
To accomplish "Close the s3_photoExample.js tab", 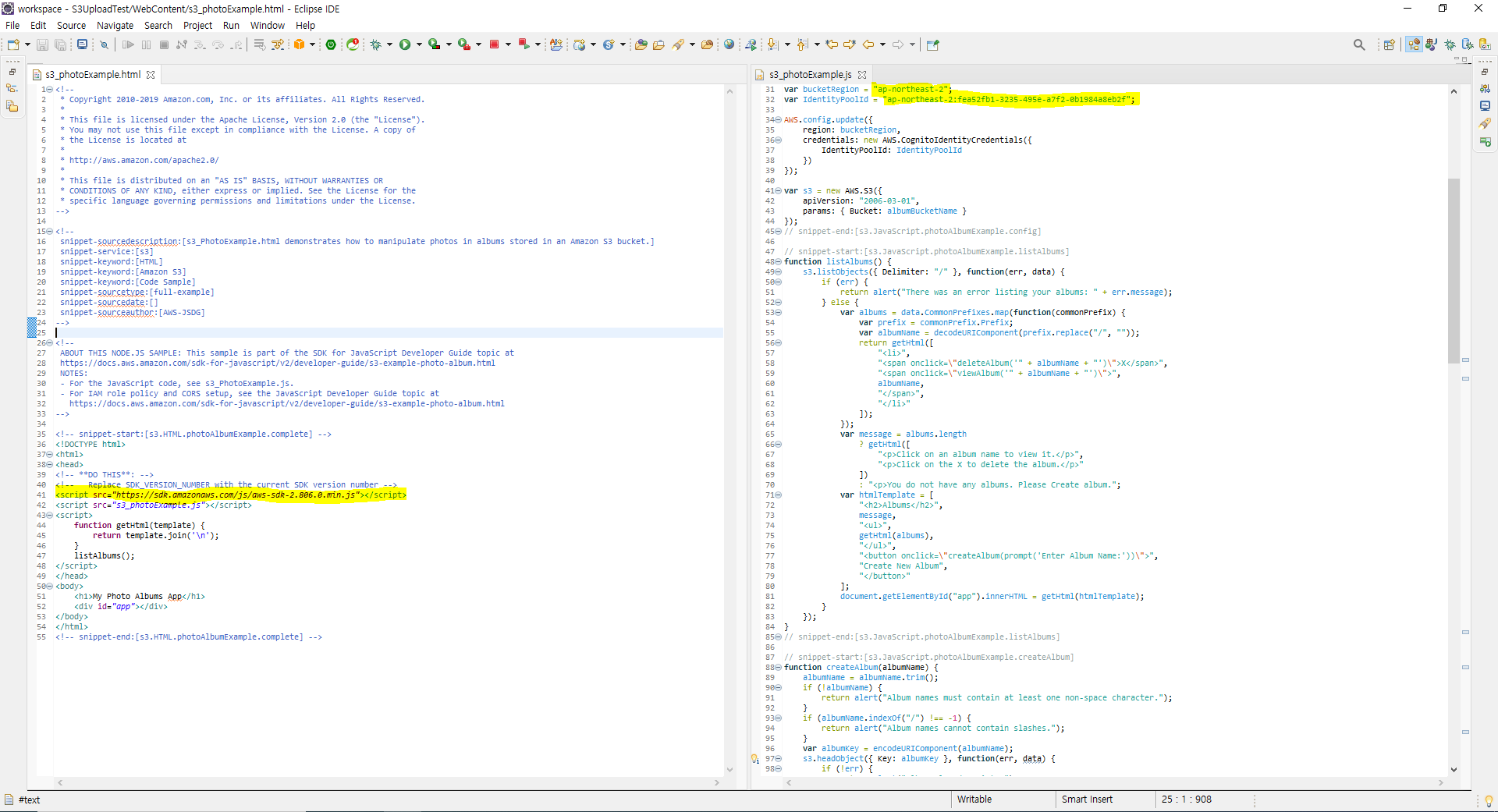I will pos(862,75).
